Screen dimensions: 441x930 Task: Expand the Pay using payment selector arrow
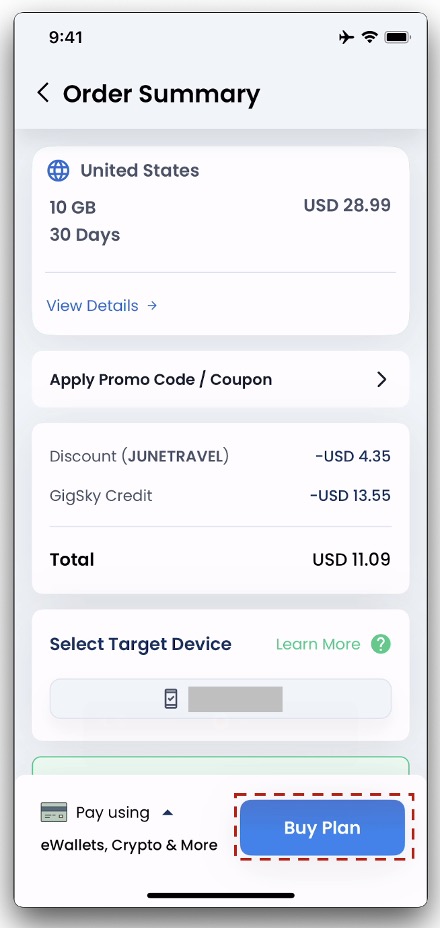click(168, 813)
